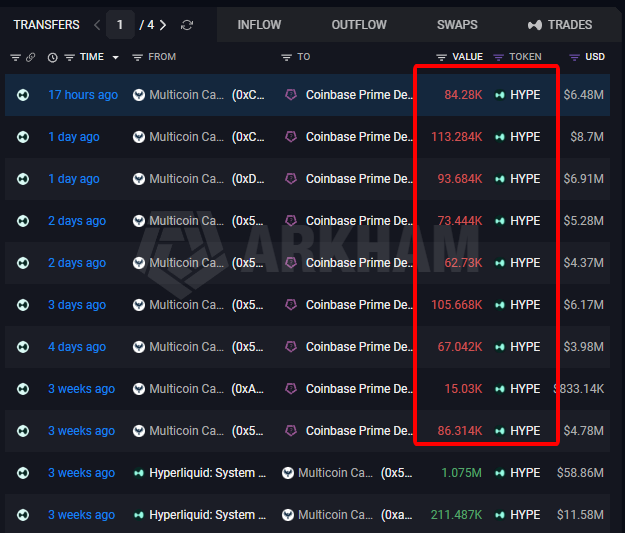The height and width of the screenshot is (533, 625).
Task: Filter by TO column
Action: pyautogui.click(x=286, y=58)
